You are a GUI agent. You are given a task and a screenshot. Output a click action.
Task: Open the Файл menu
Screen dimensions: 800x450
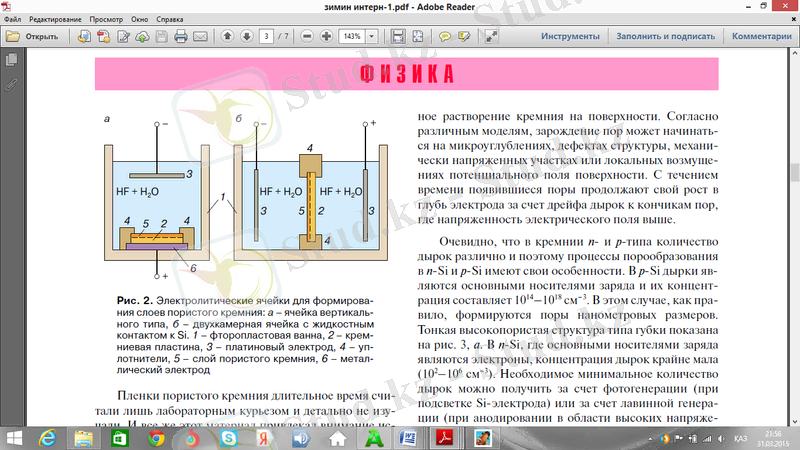click(12, 19)
